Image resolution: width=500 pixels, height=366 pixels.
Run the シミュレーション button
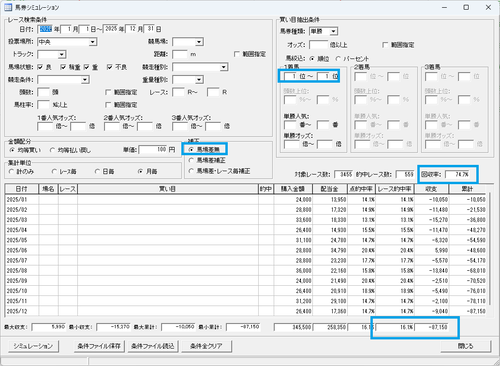tap(33, 346)
